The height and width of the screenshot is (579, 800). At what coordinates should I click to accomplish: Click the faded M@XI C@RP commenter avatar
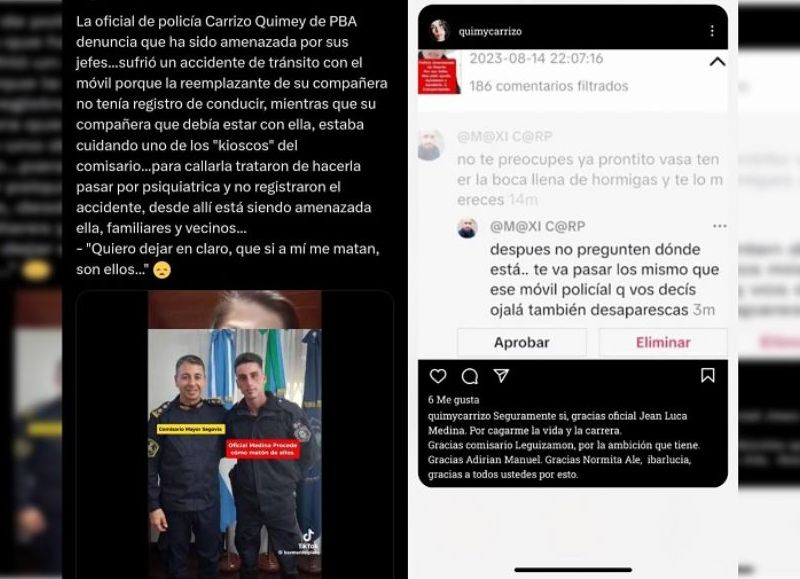coord(430,145)
